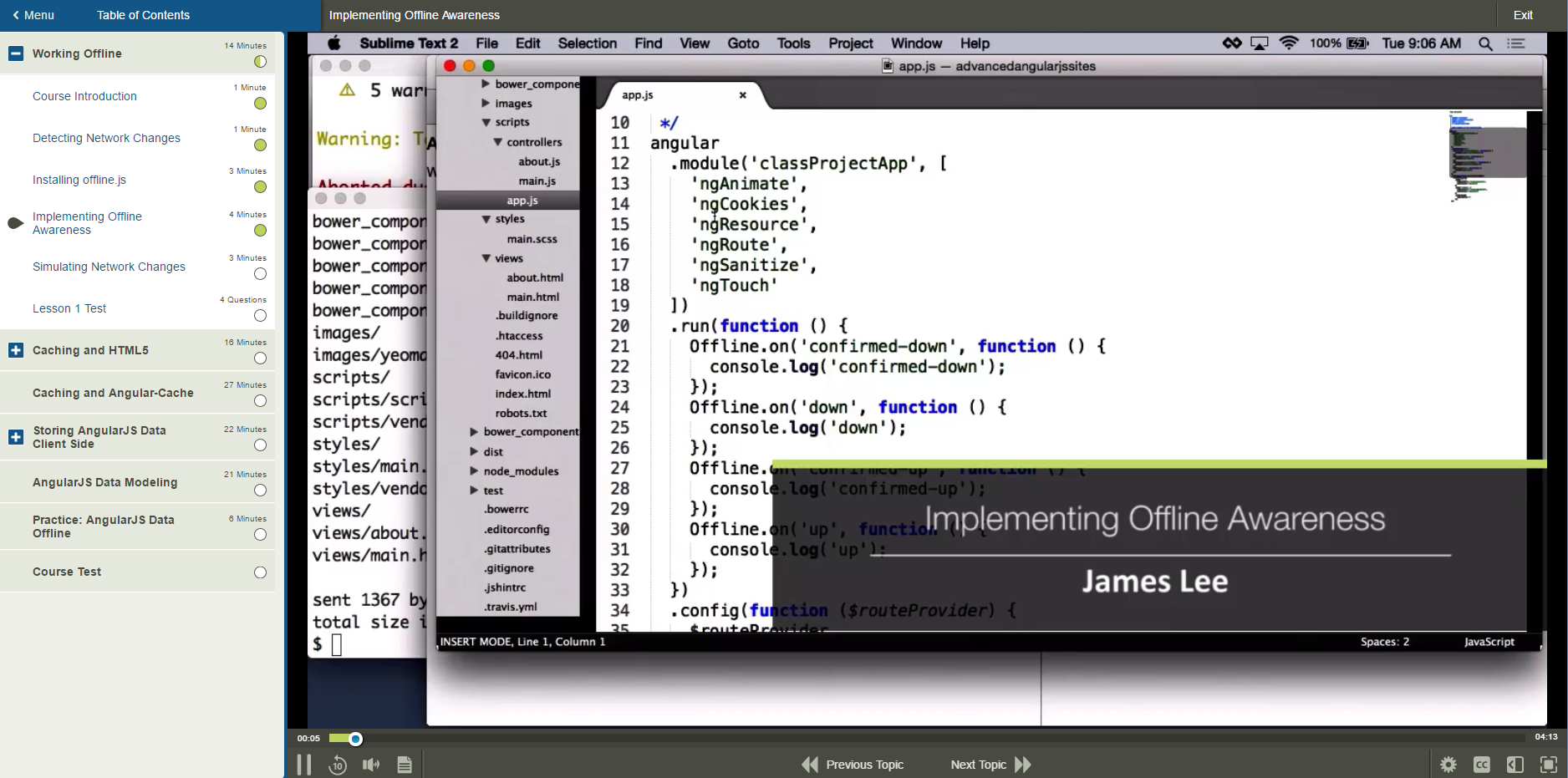
Task: Toggle closed captions
Action: [1482, 765]
